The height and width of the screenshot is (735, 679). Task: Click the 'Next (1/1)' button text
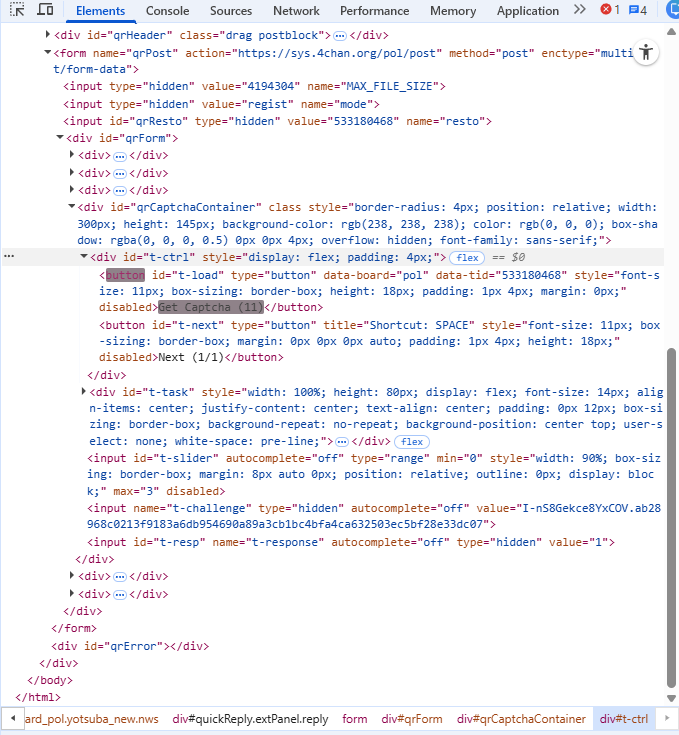click(x=191, y=357)
